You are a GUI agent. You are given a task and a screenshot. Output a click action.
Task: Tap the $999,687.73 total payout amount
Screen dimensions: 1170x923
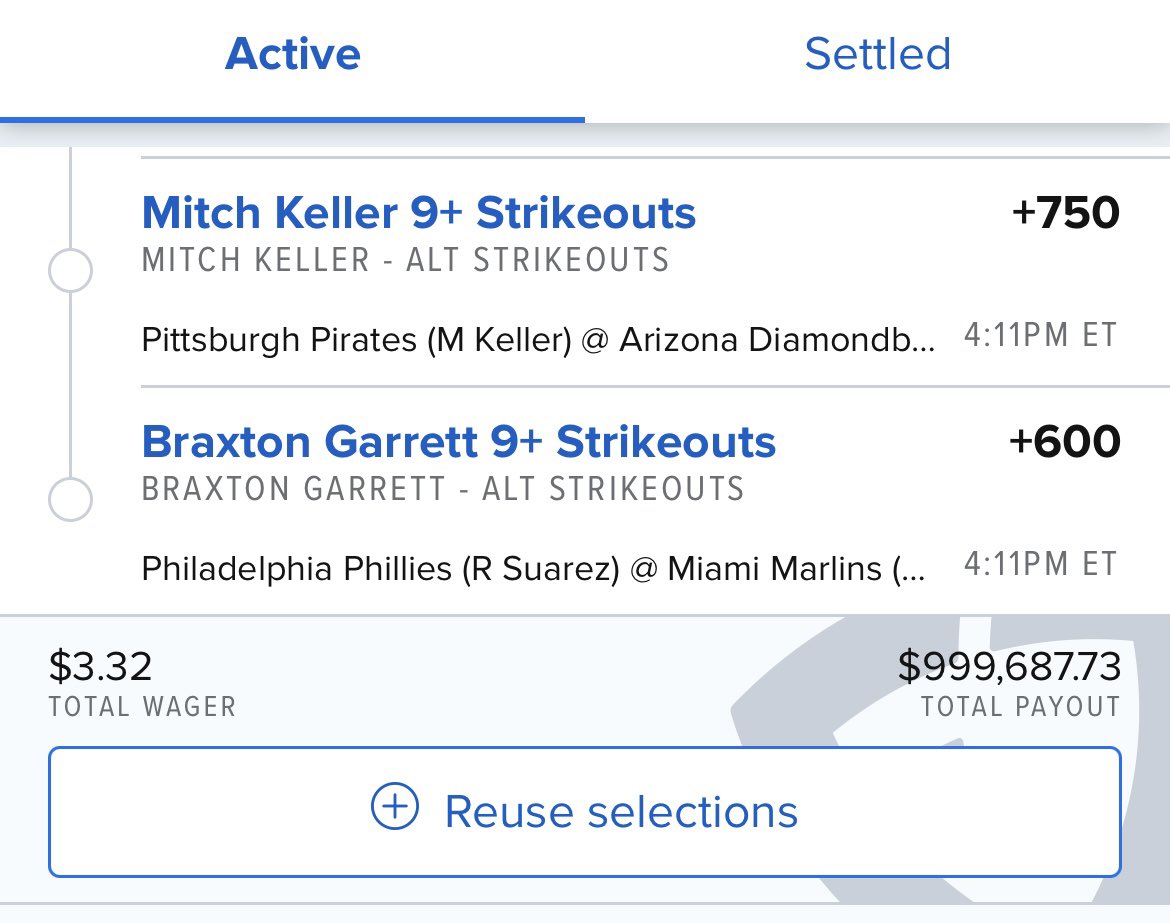[1009, 666]
